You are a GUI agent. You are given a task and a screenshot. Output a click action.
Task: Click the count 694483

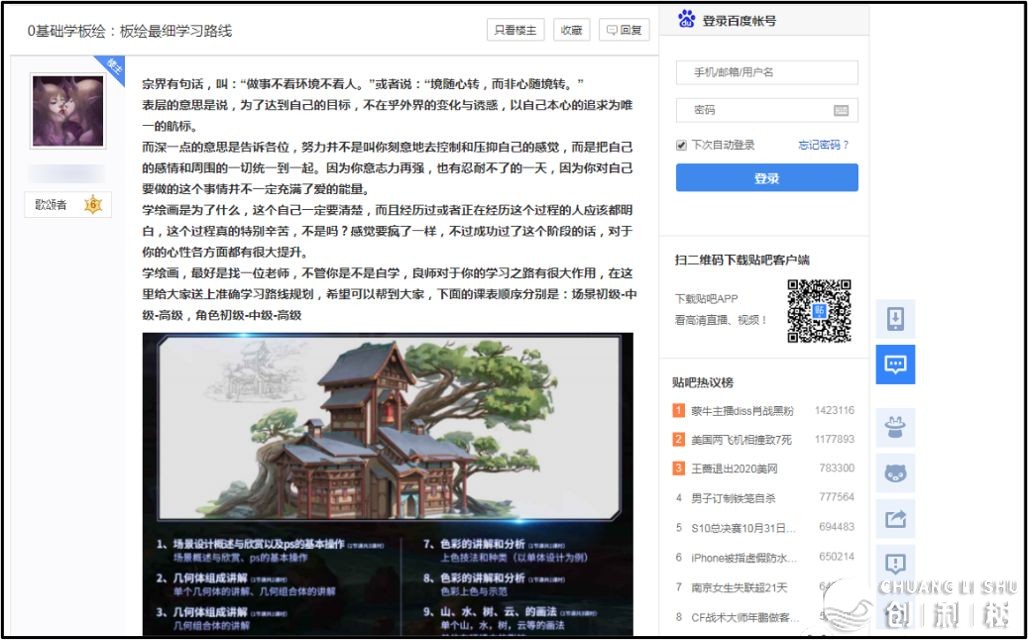click(837, 527)
